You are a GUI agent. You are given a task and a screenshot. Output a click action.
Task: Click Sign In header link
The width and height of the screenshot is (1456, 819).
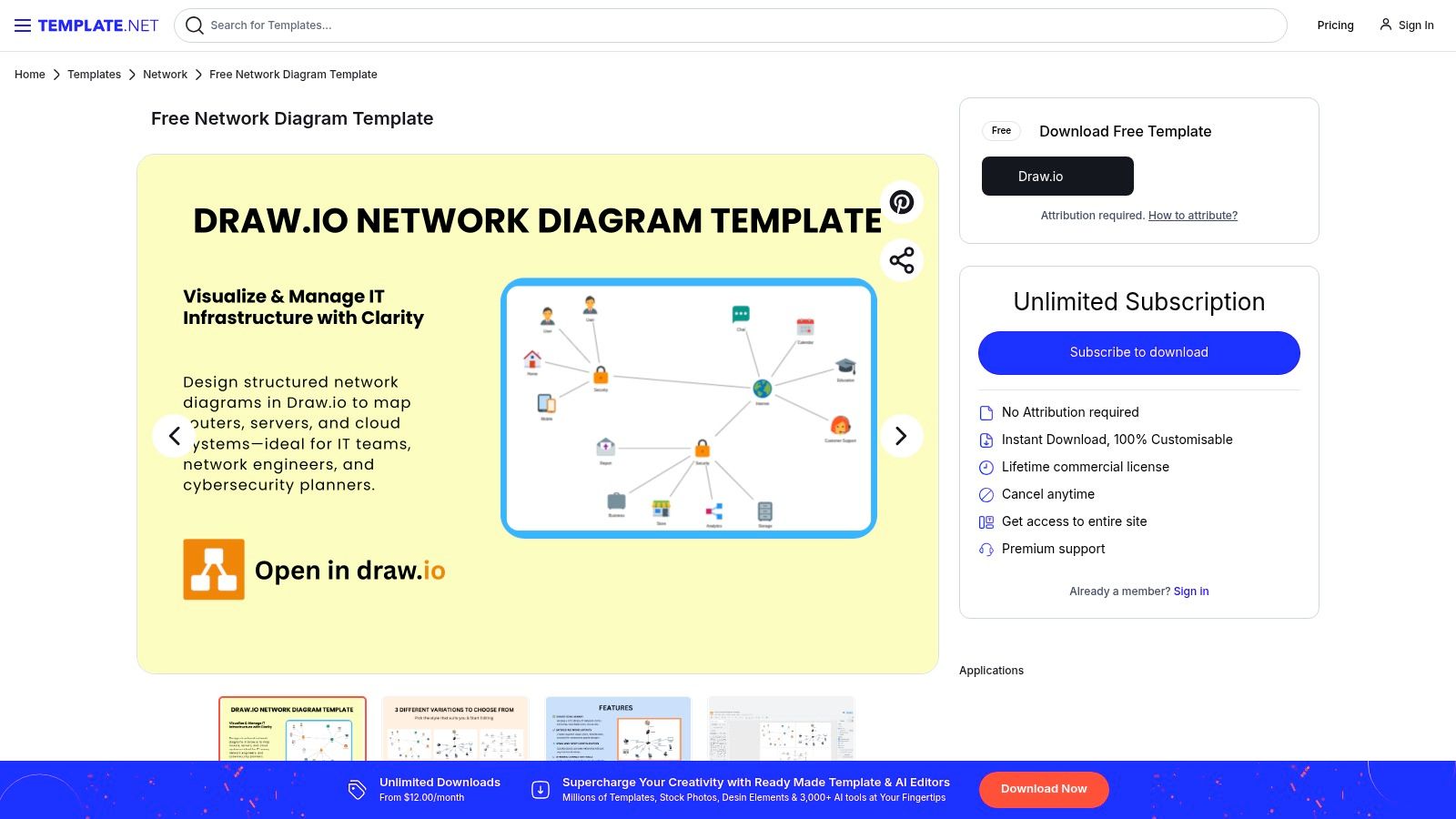pyautogui.click(x=1416, y=25)
